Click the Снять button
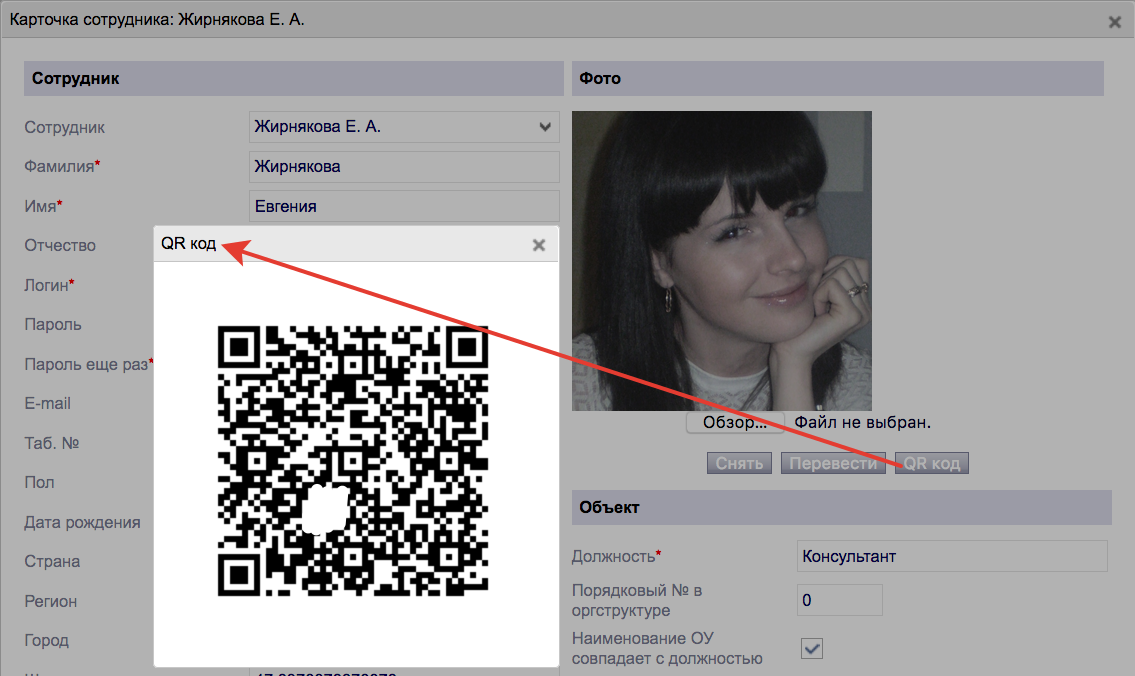The image size is (1135, 676). [739, 463]
